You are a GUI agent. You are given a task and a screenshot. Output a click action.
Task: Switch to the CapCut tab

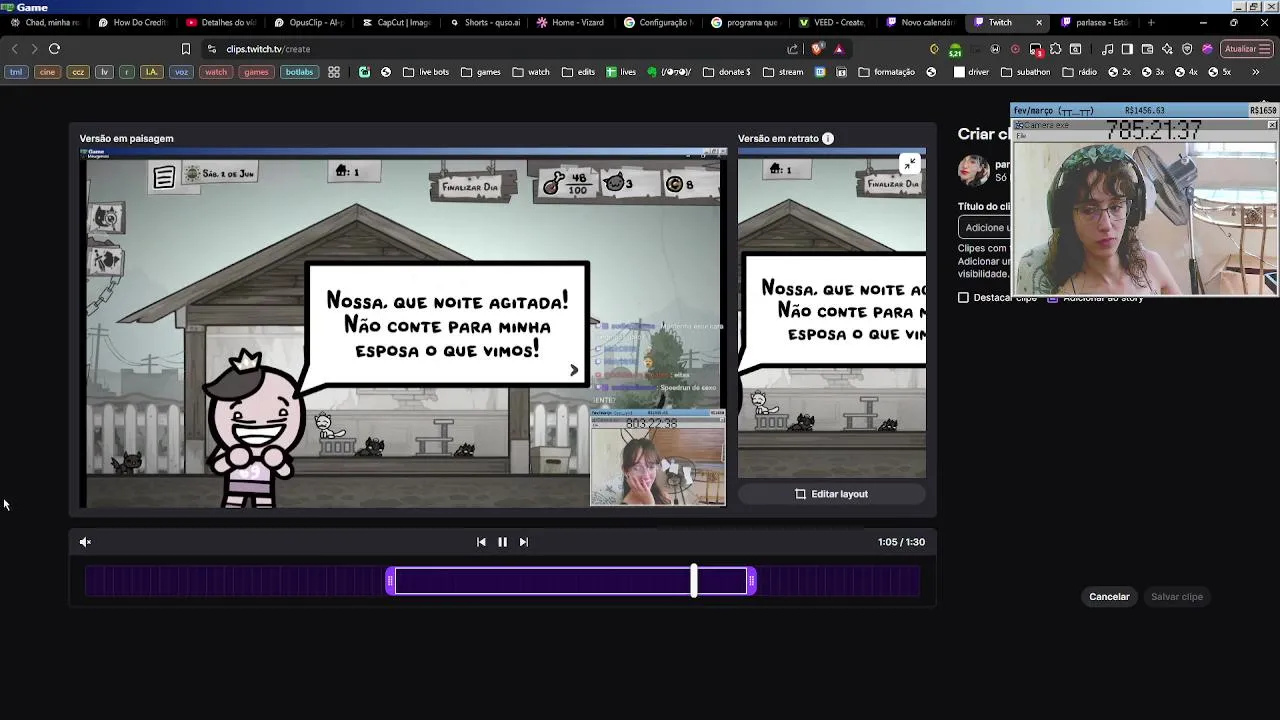pos(397,22)
